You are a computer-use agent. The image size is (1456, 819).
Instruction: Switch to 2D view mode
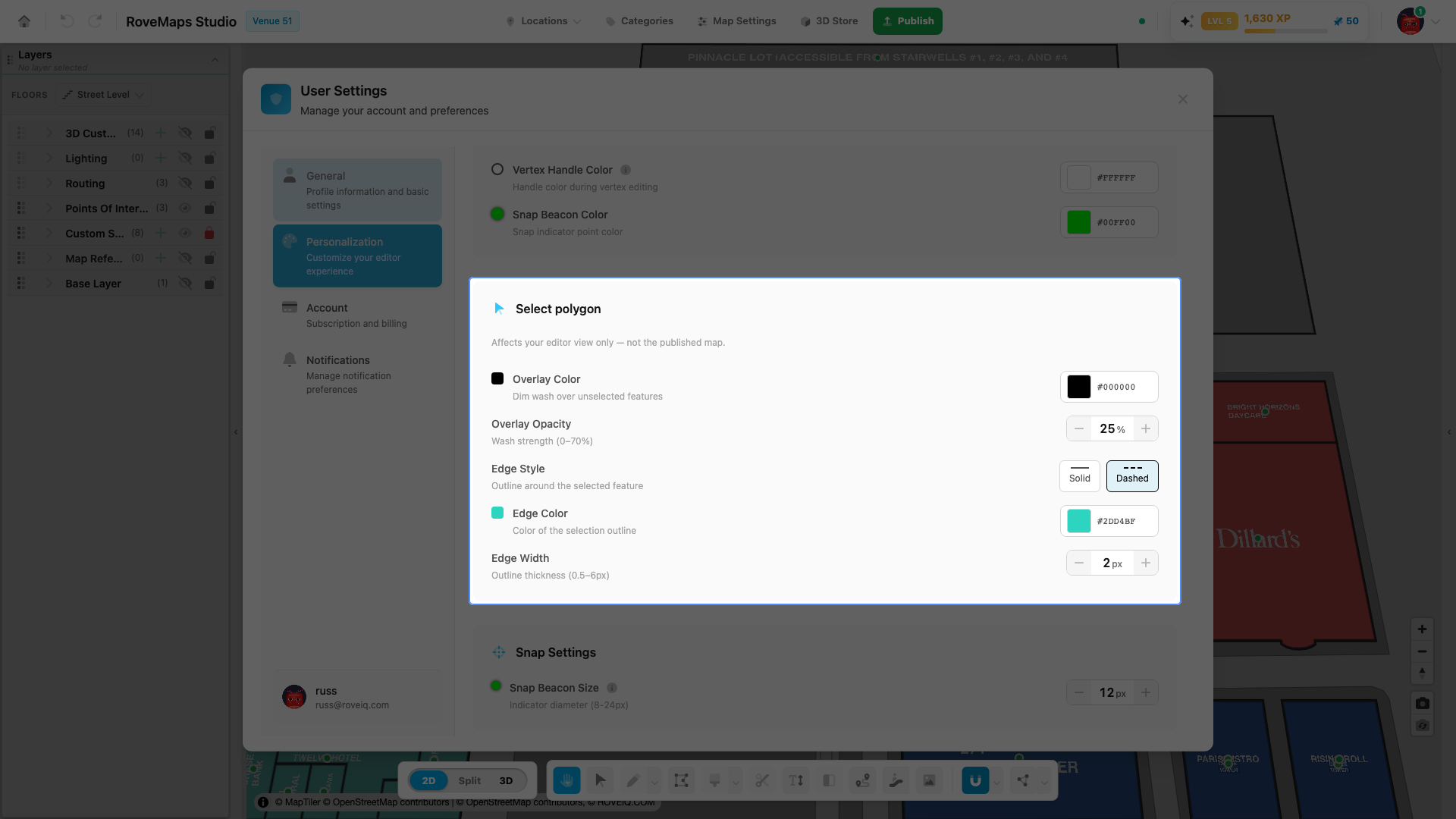point(428,780)
